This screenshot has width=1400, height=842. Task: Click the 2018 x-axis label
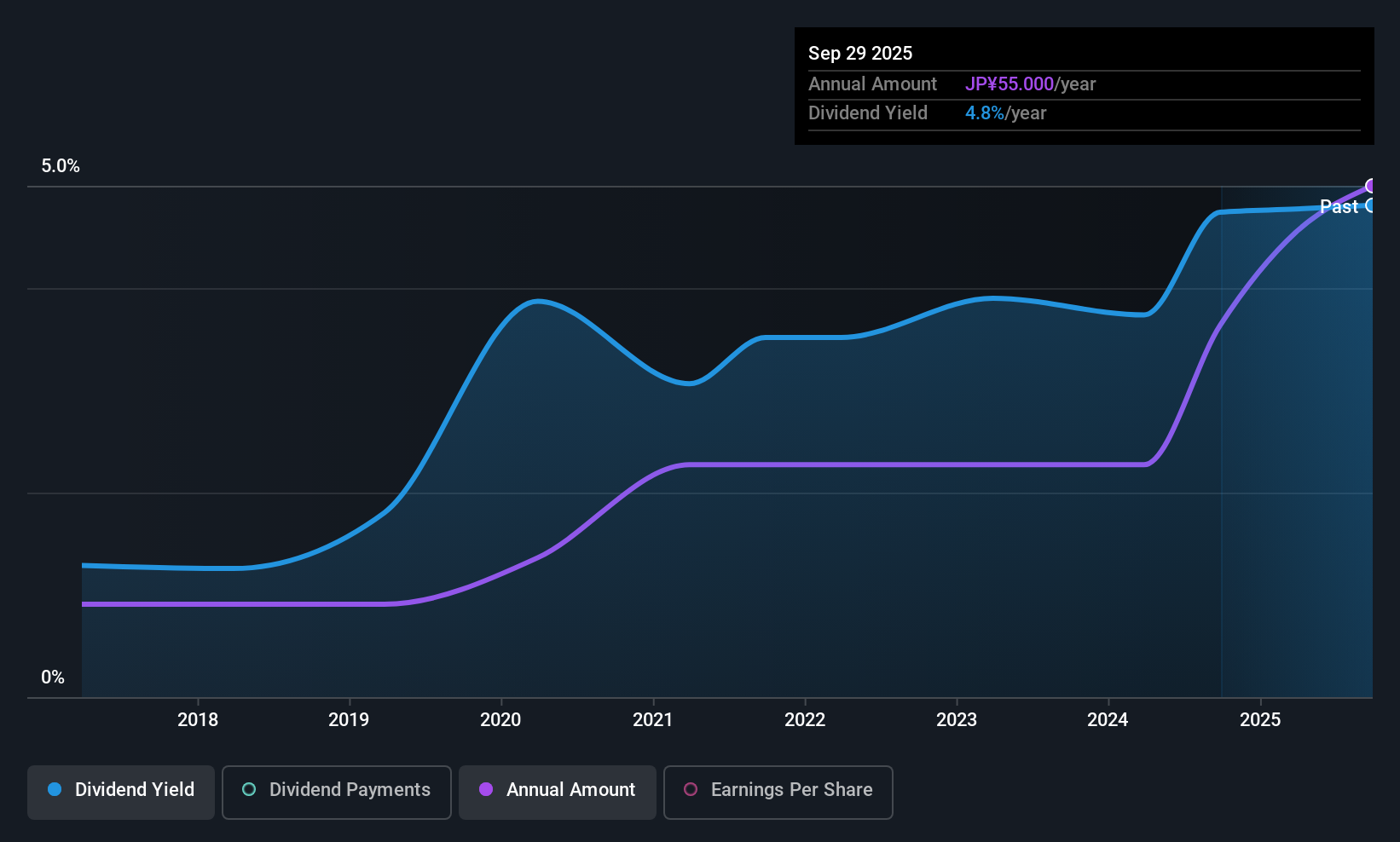pyautogui.click(x=198, y=720)
